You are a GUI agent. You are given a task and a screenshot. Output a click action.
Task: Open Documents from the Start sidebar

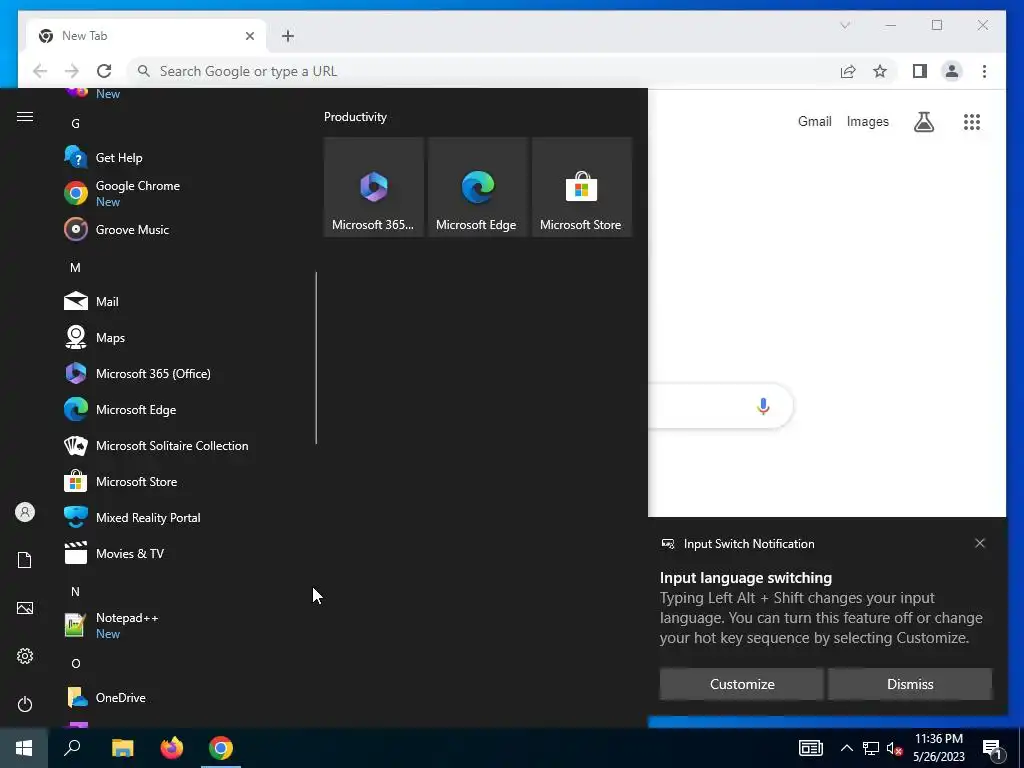[x=25, y=560]
